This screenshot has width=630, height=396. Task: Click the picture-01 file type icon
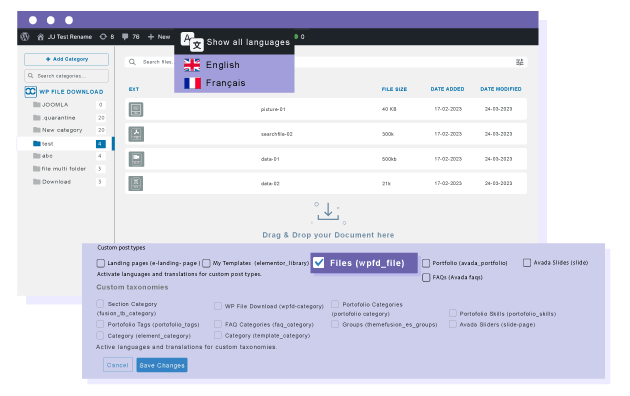click(136, 109)
